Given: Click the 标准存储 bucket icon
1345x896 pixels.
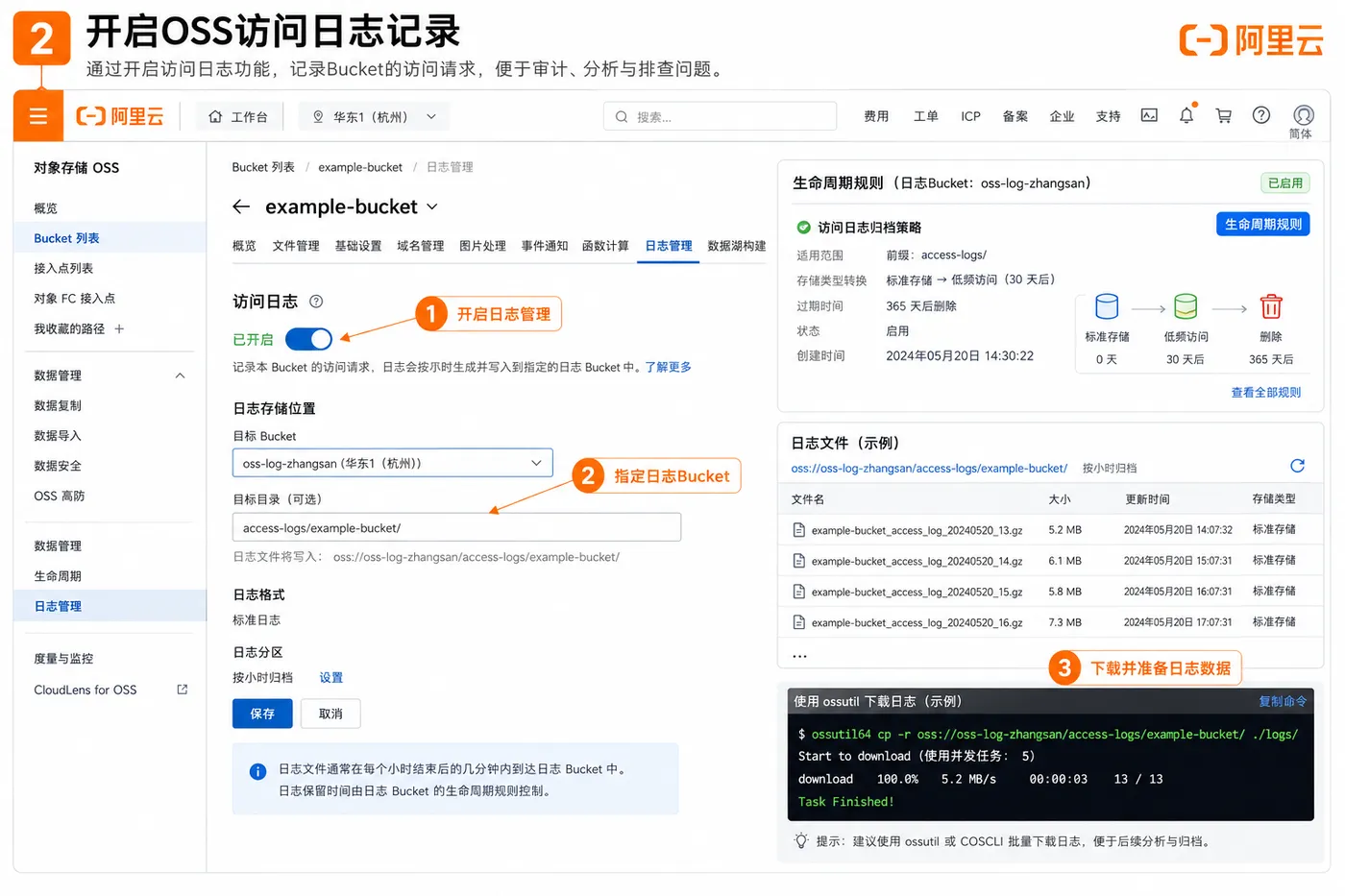Looking at the screenshot, I should click(x=1107, y=306).
